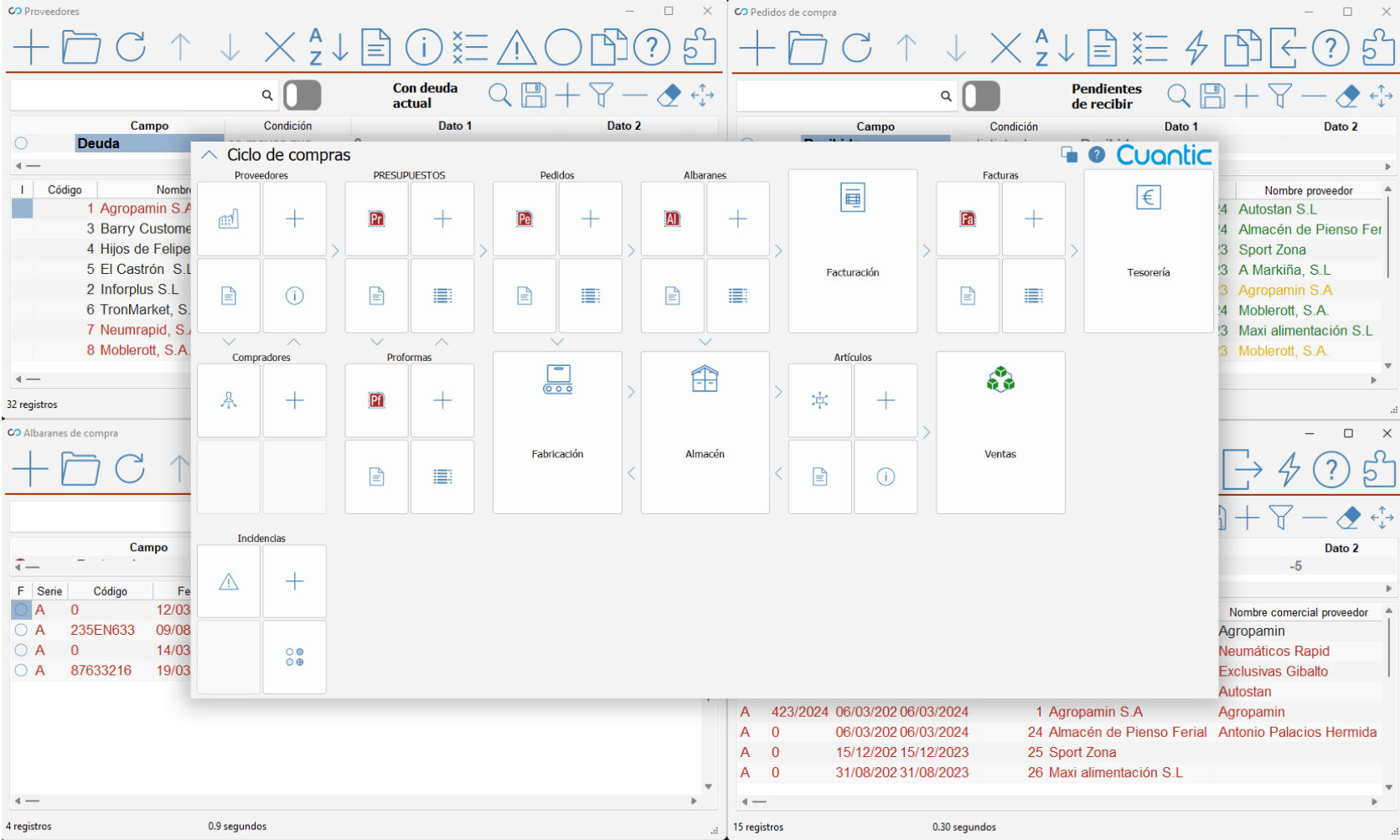Screen dimensions: 1400x840
Task: Toggle the switch beside Proveedores search box
Action: click(x=302, y=95)
